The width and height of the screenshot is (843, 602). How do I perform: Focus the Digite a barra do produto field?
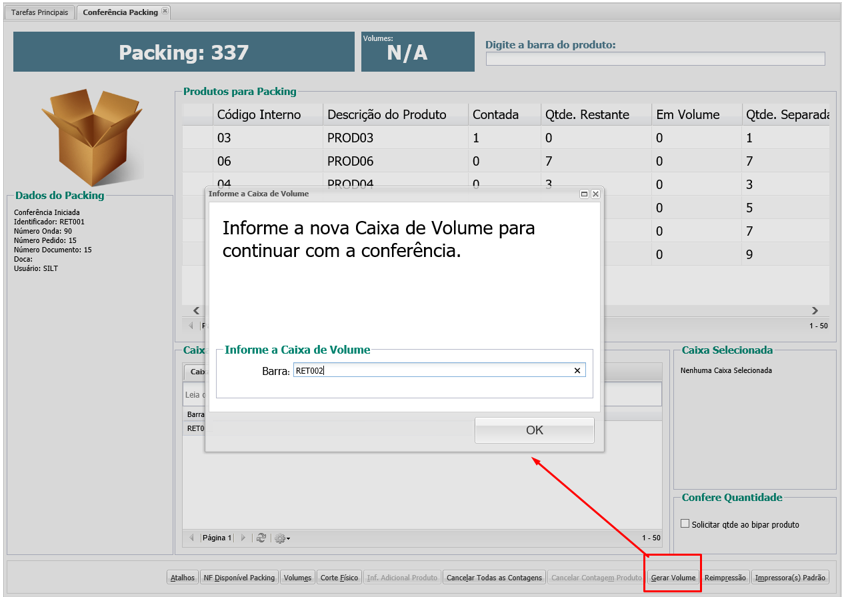(655, 59)
